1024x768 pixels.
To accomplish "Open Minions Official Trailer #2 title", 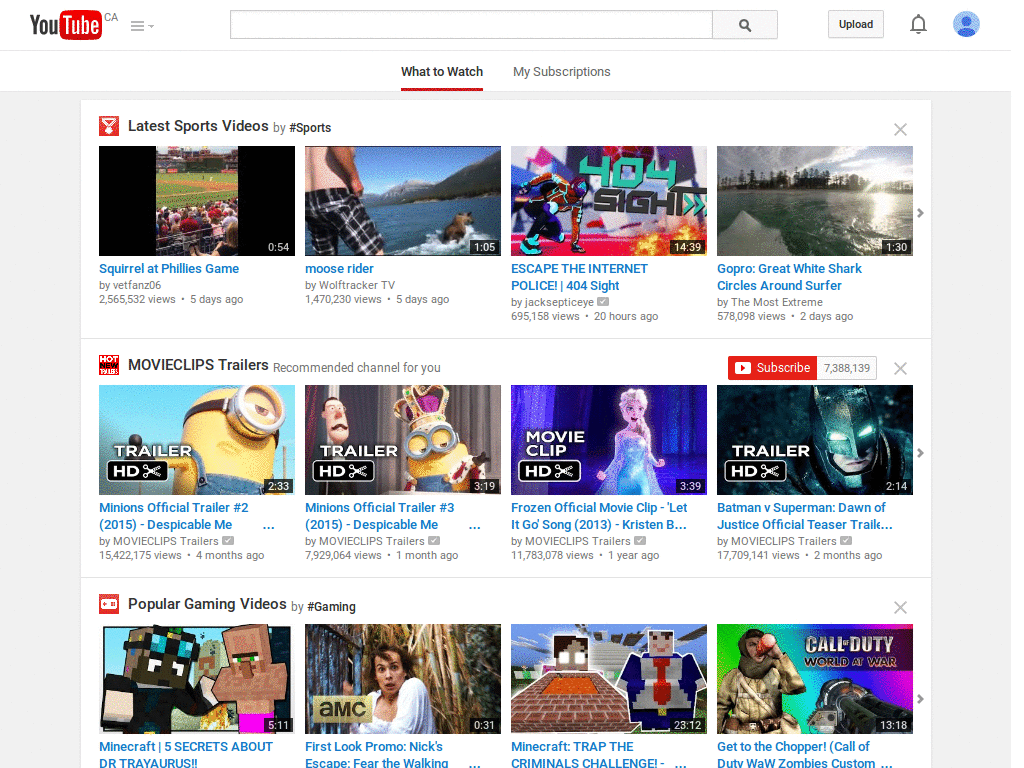I will [174, 516].
